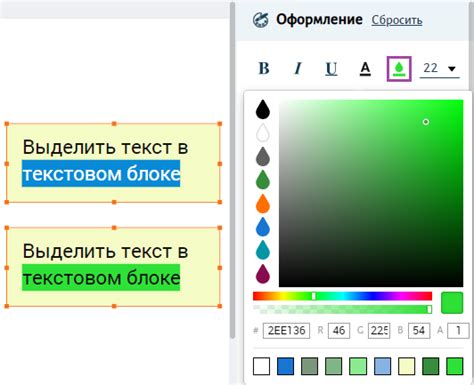Pick the gray-green swatch in recent colors
This screenshot has width=474, height=385.
pos(310,366)
